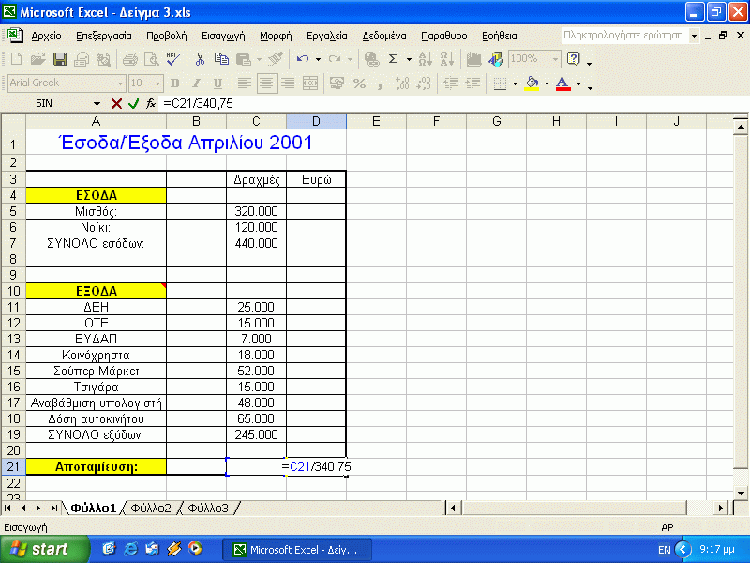
Task: Apply the Percent style icon
Action: coord(359,84)
